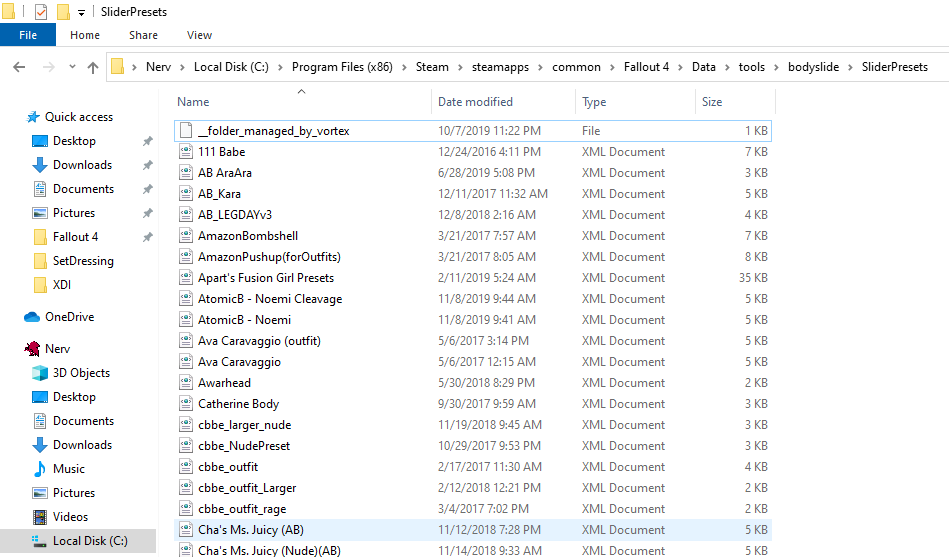Image resolution: width=949 pixels, height=557 pixels.
Task: Open 3D Objects in navigation pane
Action: [x=81, y=373]
